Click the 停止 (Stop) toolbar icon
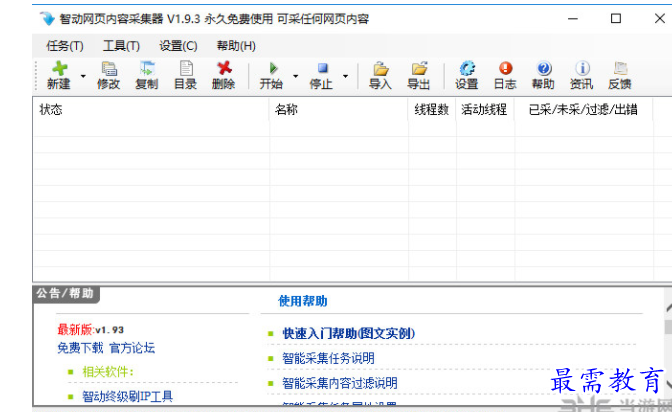This screenshot has height=412, width=672. [x=321, y=75]
